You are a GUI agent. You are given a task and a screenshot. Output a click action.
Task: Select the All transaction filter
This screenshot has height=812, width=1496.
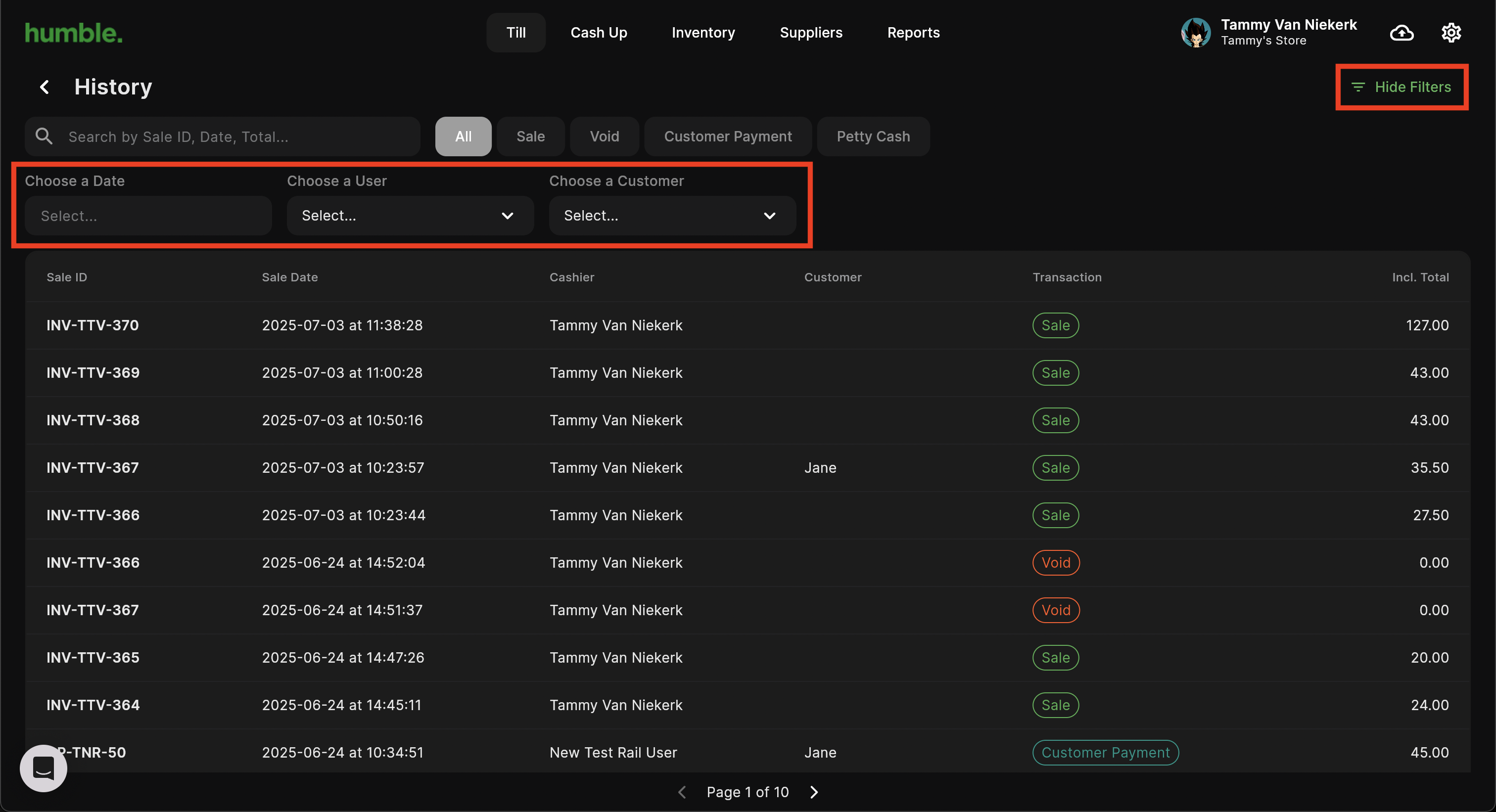(x=463, y=136)
